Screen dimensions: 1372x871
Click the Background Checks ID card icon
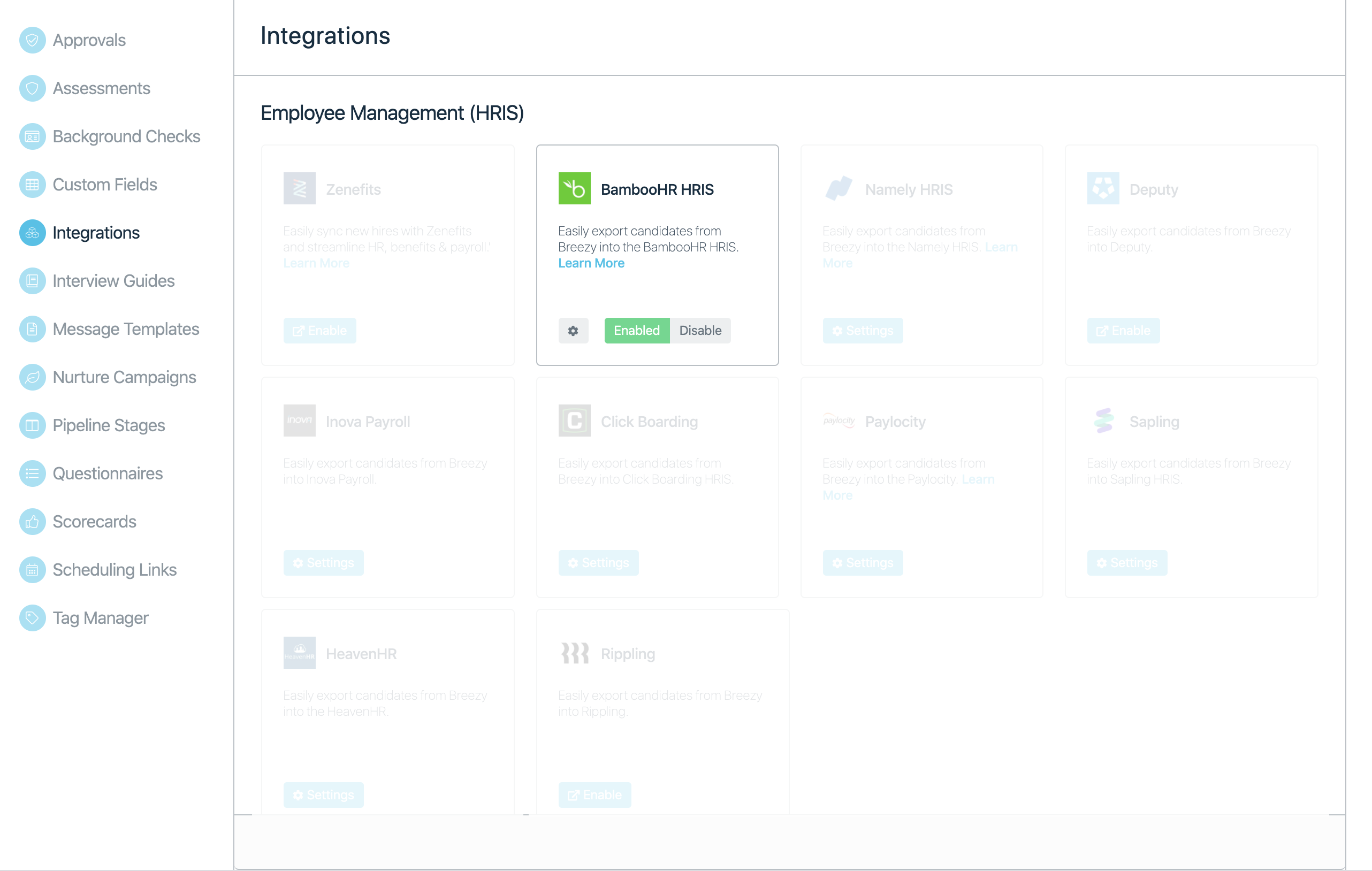33,137
